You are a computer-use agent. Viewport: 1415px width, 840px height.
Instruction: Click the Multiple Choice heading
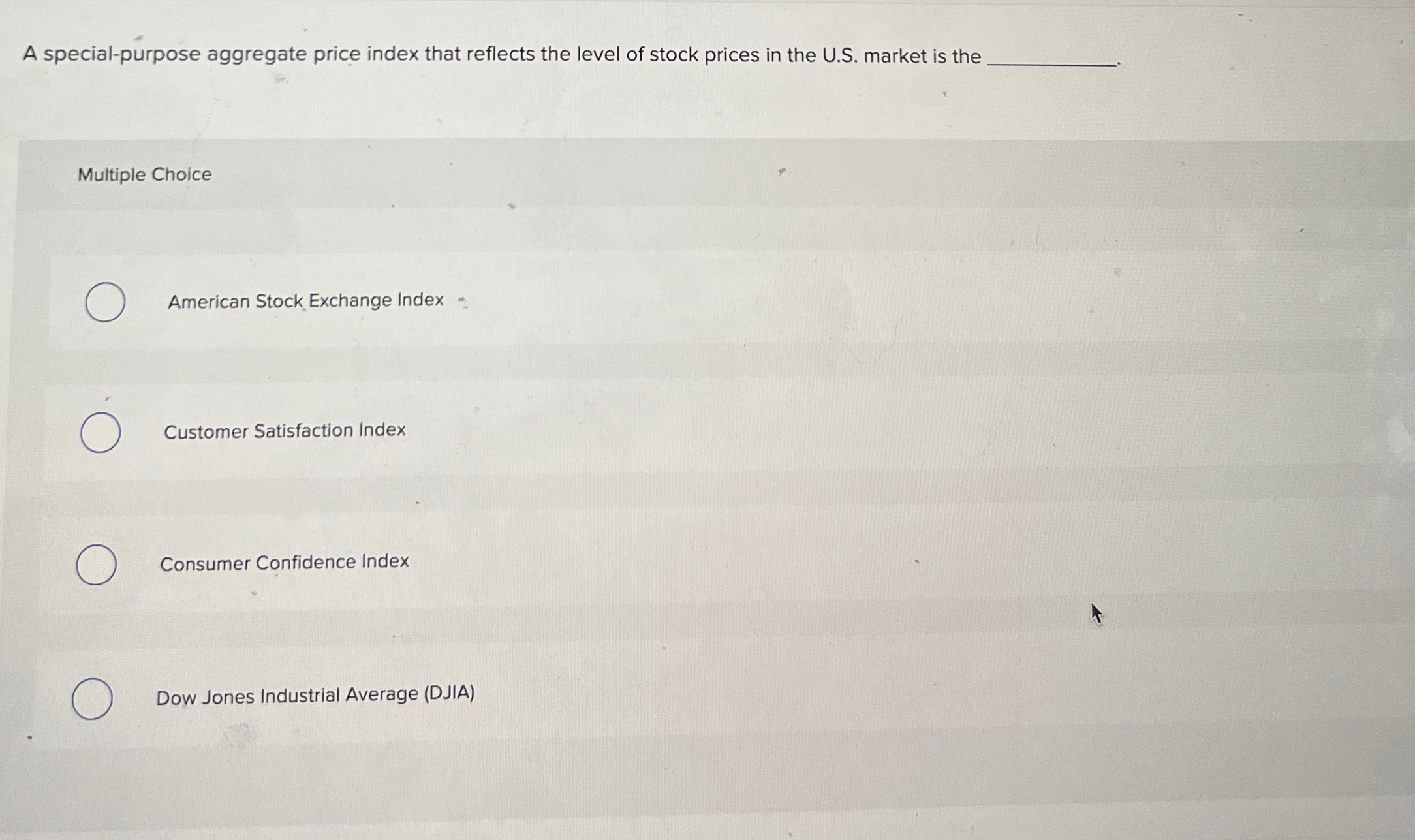coord(143,174)
